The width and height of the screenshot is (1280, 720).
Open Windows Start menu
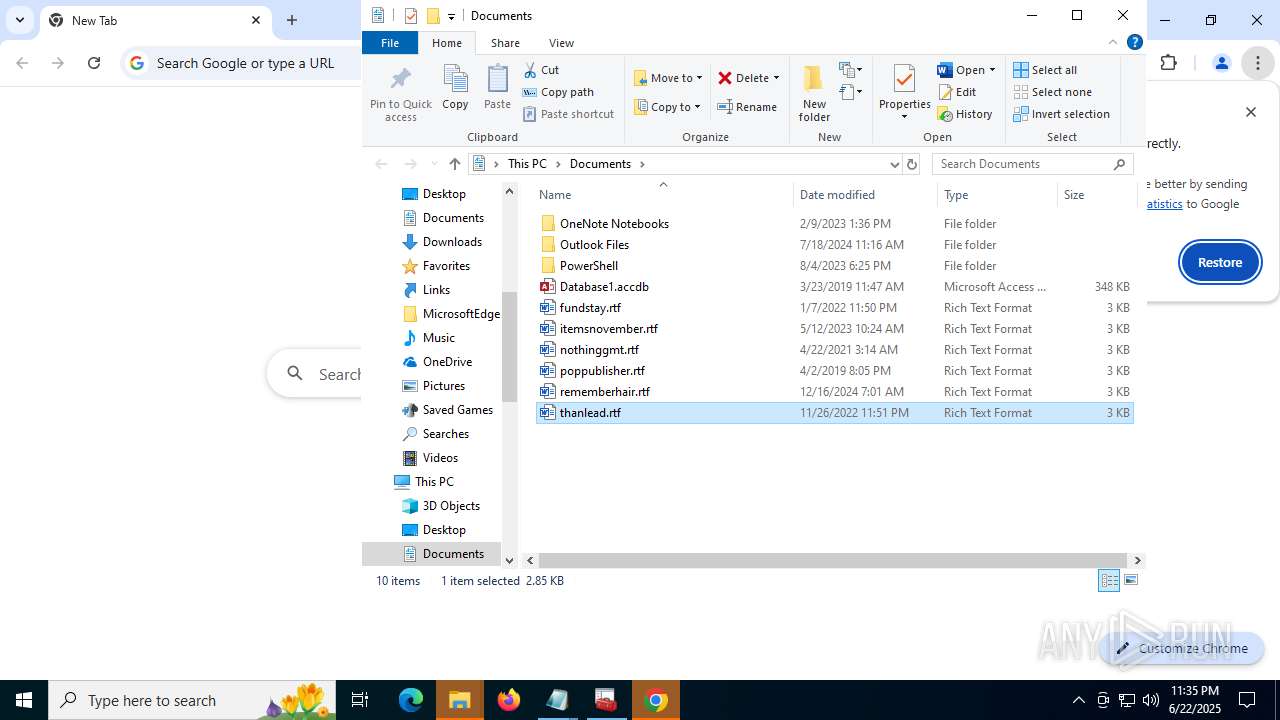[24, 700]
